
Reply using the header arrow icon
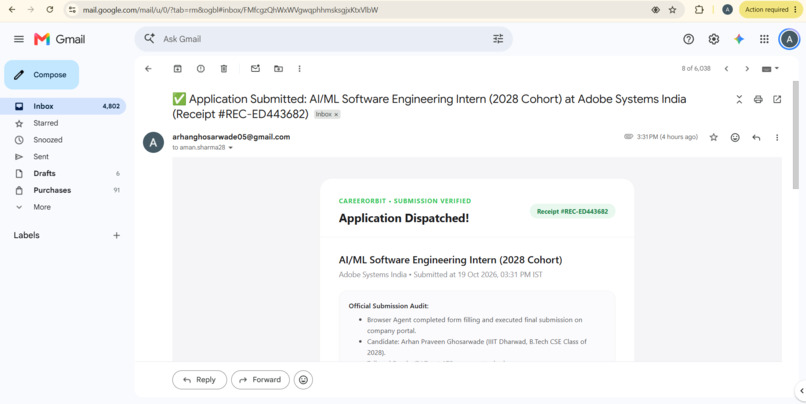pyautogui.click(x=756, y=137)
